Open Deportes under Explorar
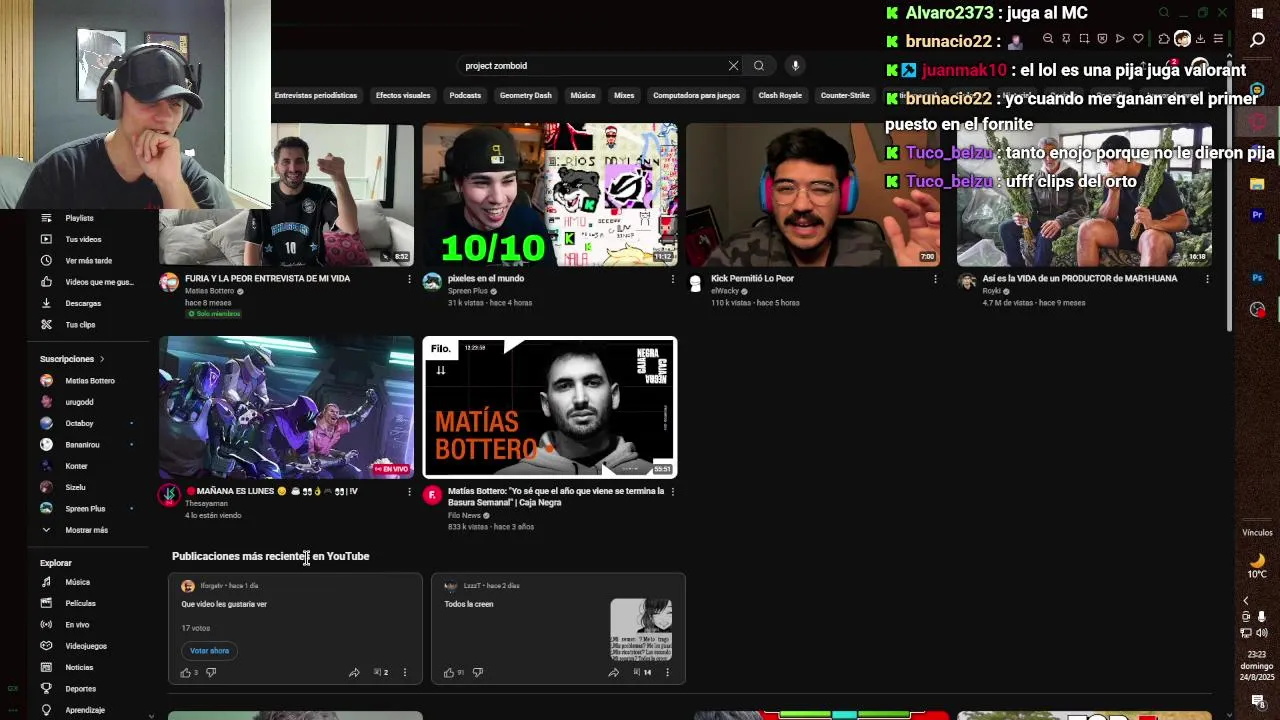Screen dimensions: 1280x720 pos(80,688)
